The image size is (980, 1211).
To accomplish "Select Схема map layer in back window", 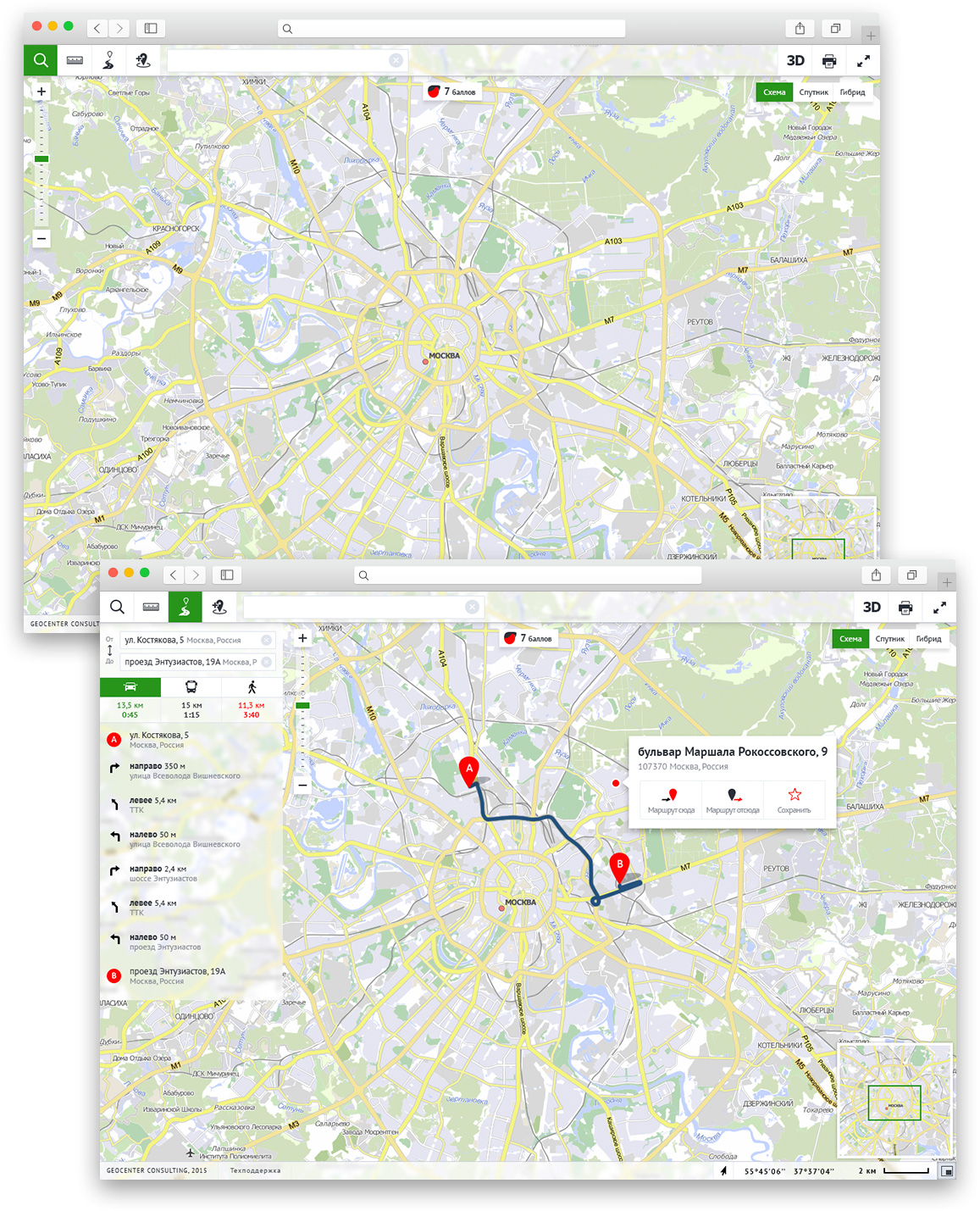I will pos(774,92).
